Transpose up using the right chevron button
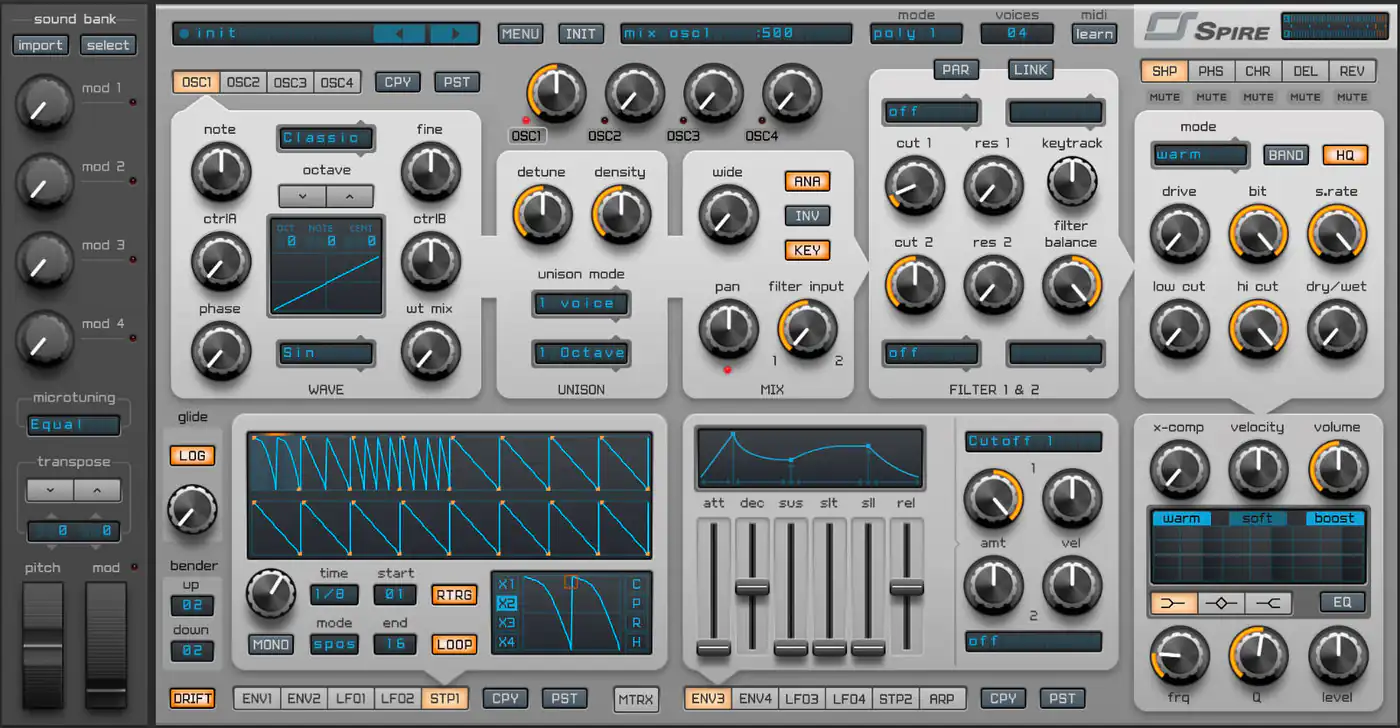The image size is (1400, 728). (97, 490)
